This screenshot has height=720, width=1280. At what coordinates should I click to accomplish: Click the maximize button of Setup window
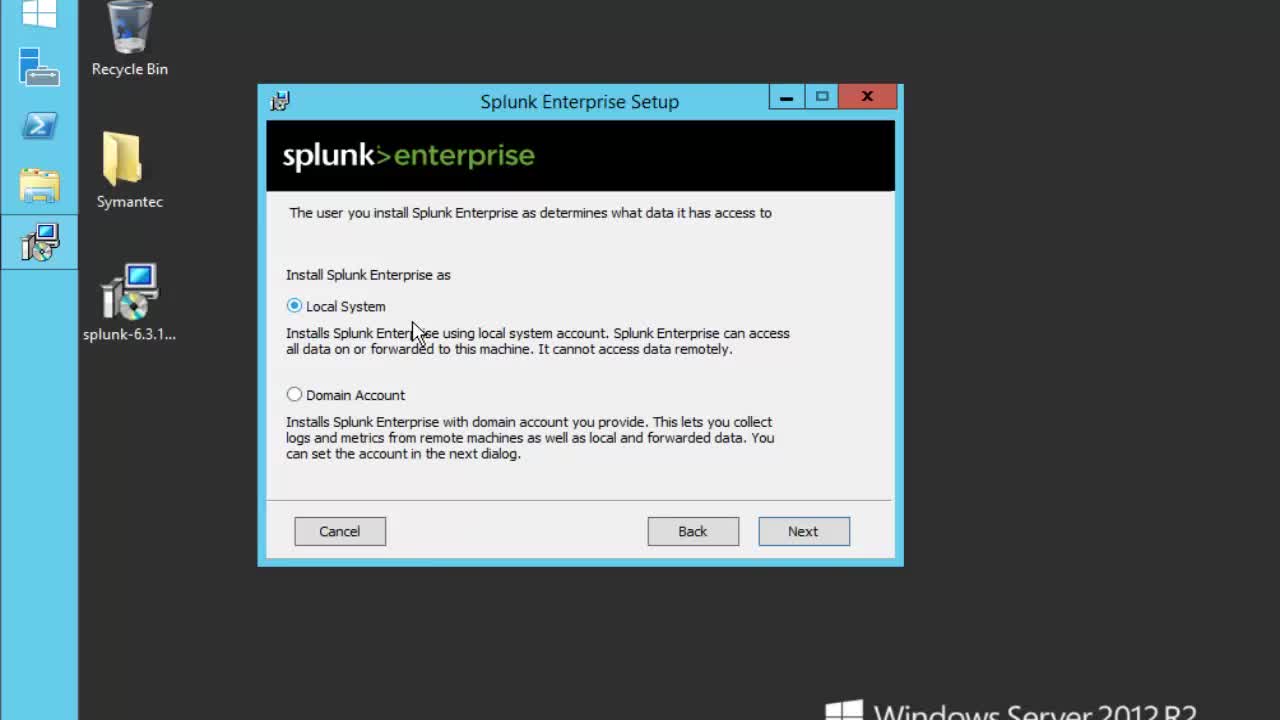(x=822, y=97)
